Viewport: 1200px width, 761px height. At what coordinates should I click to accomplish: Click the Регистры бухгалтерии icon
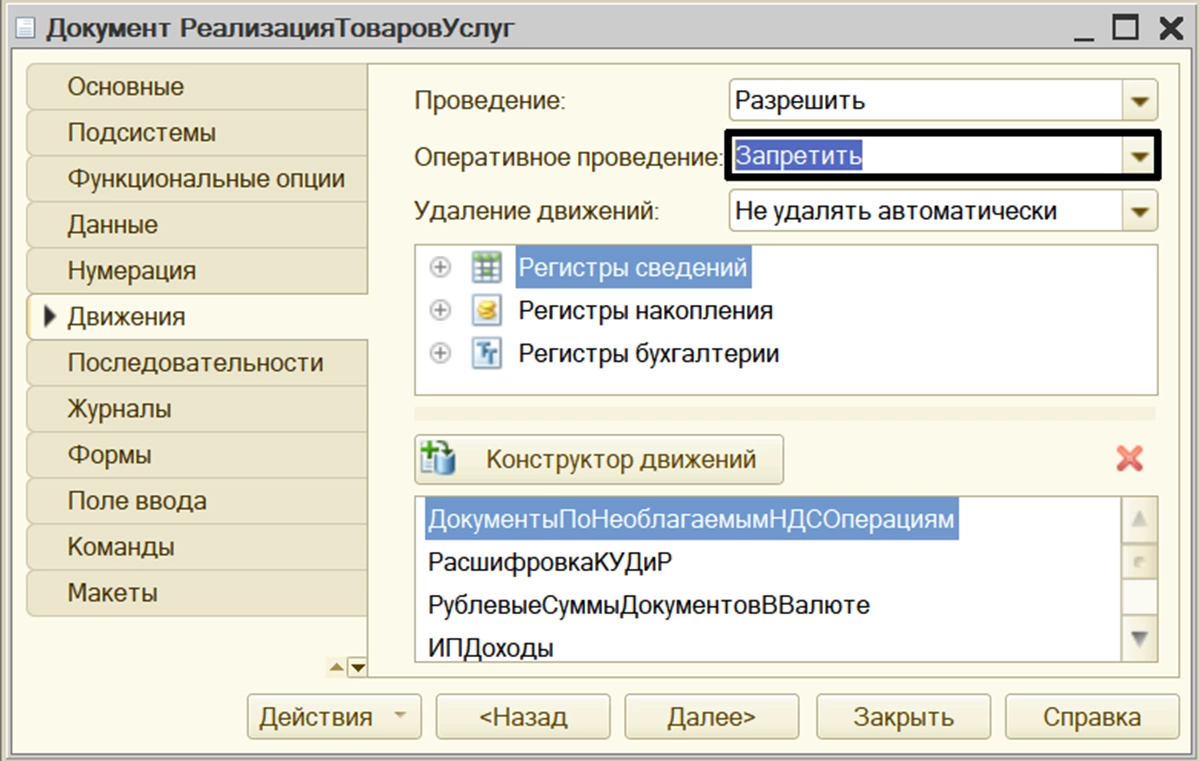[486, 354]
